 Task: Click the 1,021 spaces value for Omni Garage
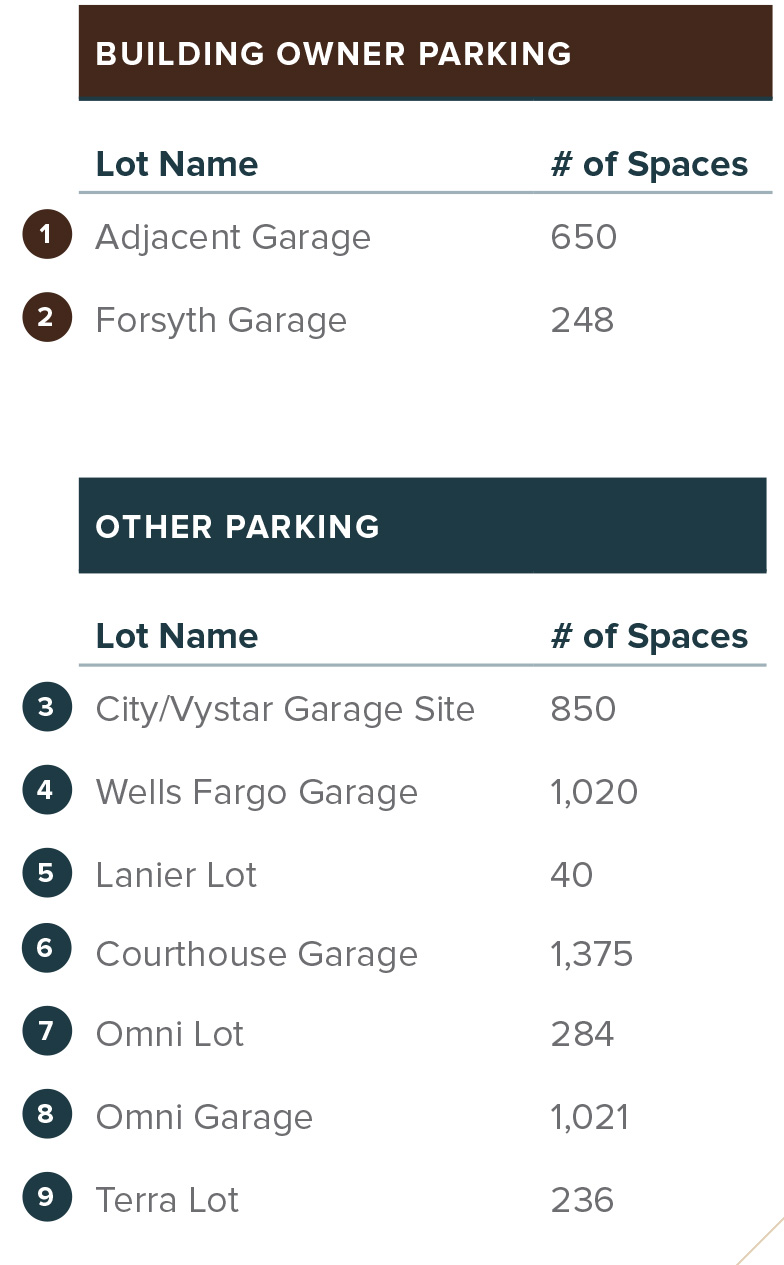[x=590, y=1117]
